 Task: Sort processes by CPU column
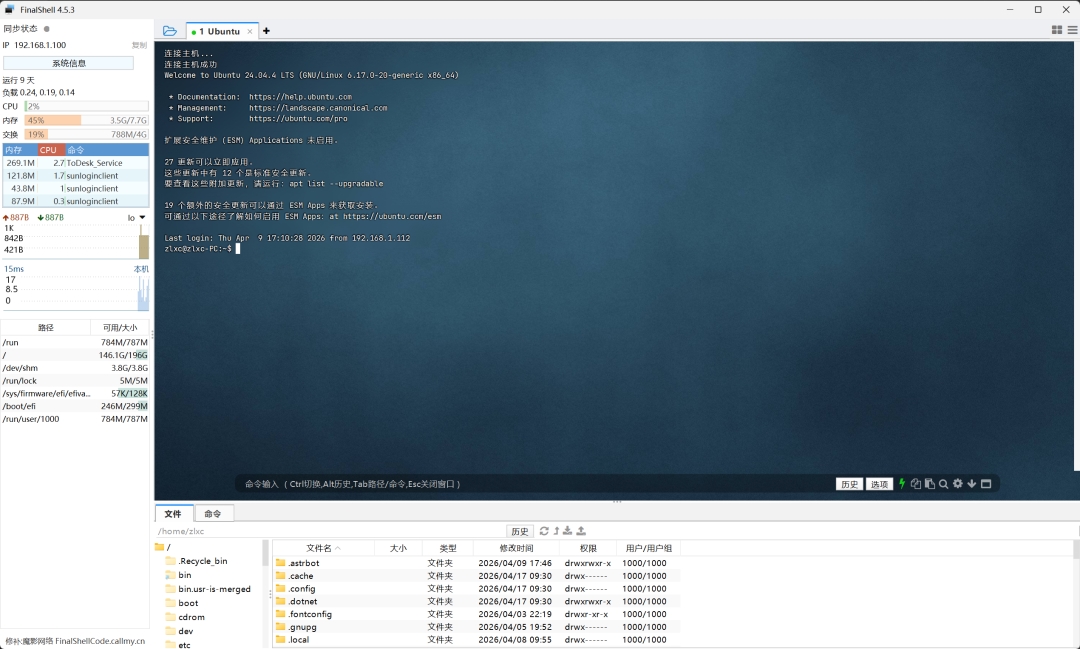52,150
